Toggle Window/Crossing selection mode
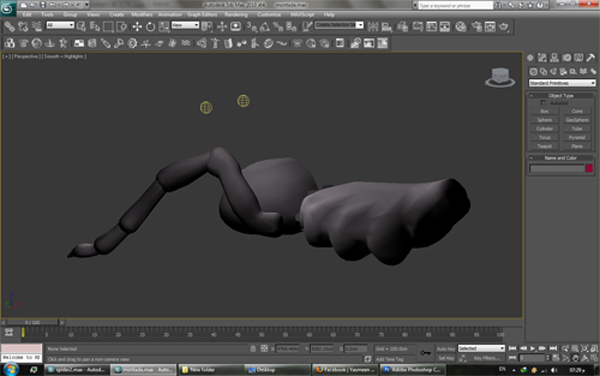This screenshot has width=600, height=376. pyautogui.click(x=122, y=27)
